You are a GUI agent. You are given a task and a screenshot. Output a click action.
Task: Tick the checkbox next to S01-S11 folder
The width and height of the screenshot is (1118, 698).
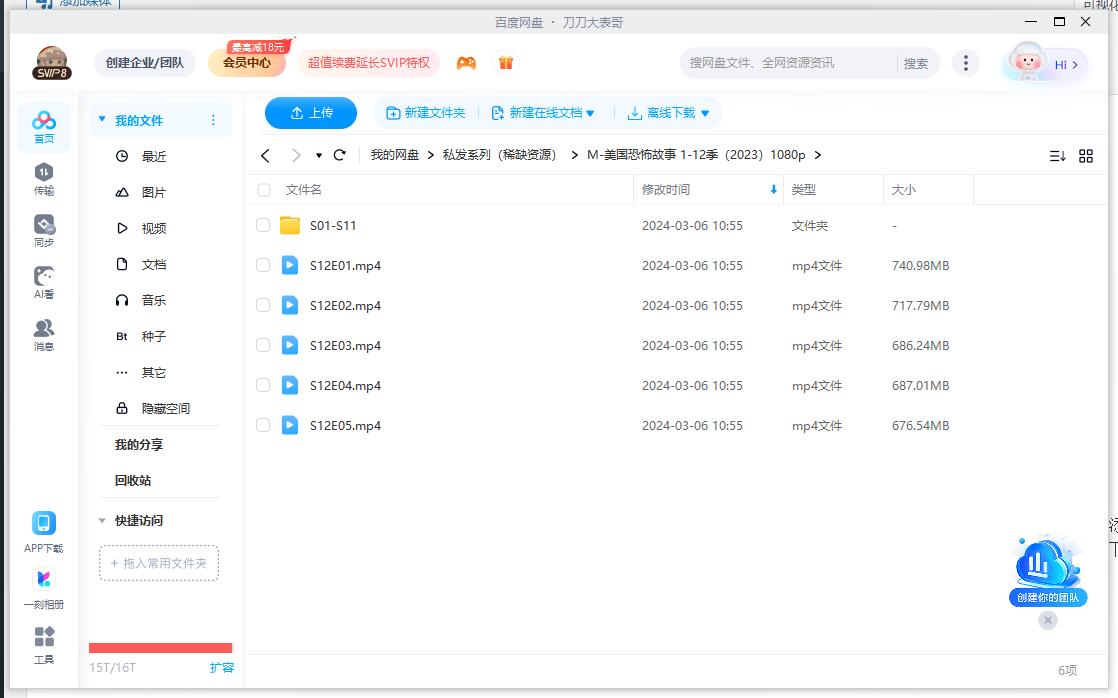coord(263,225)
